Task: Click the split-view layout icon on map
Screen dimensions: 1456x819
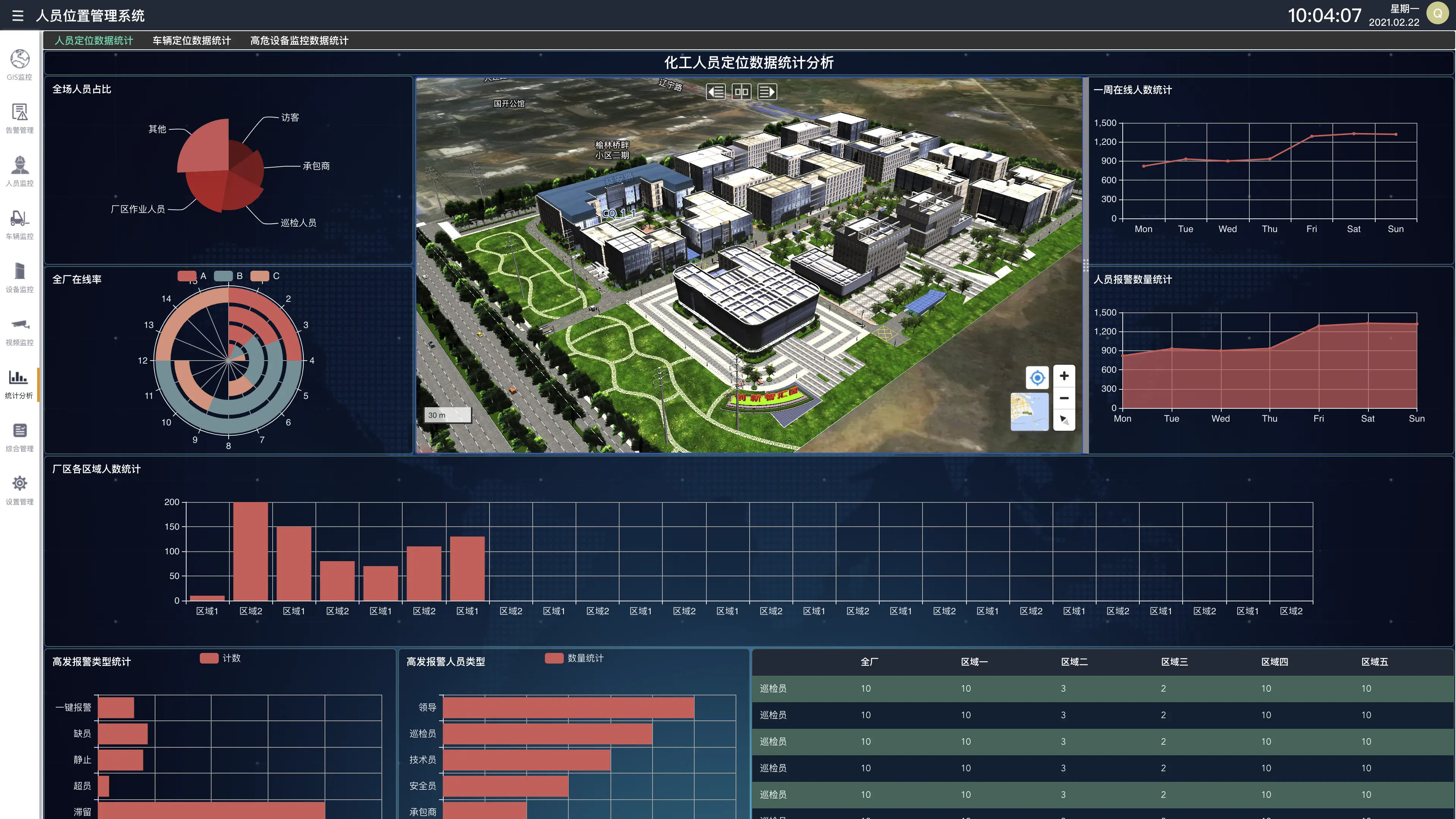Action: 741,91
